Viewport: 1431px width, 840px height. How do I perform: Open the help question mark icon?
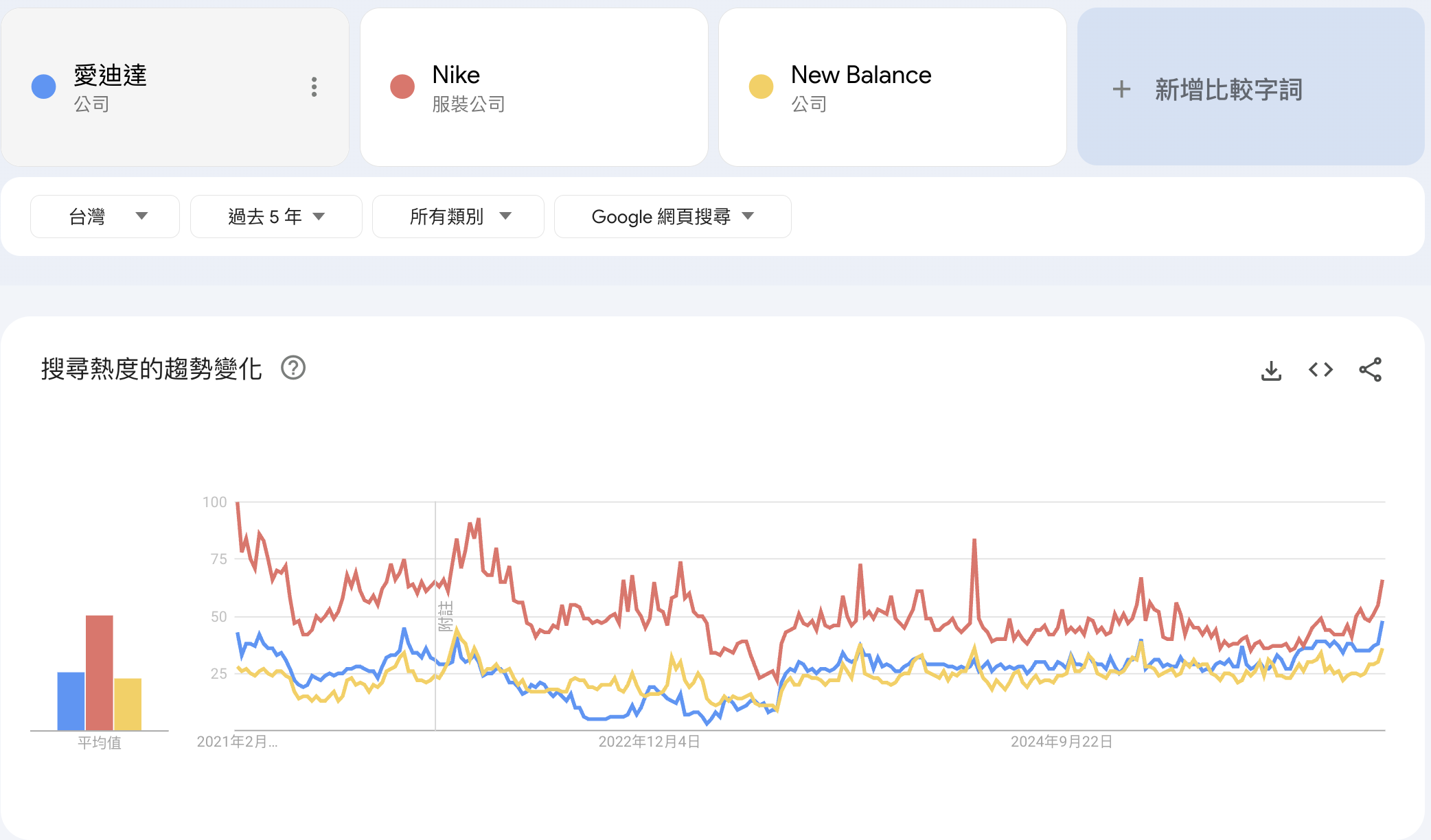(x=293, y=369)
